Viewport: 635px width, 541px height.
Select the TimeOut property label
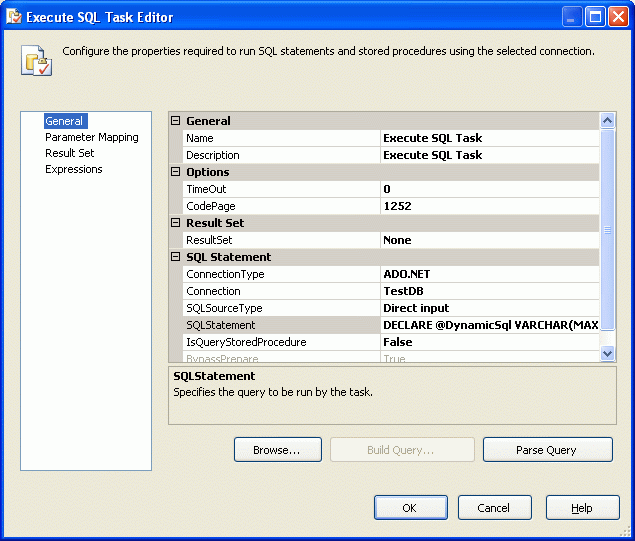[281, 189]
